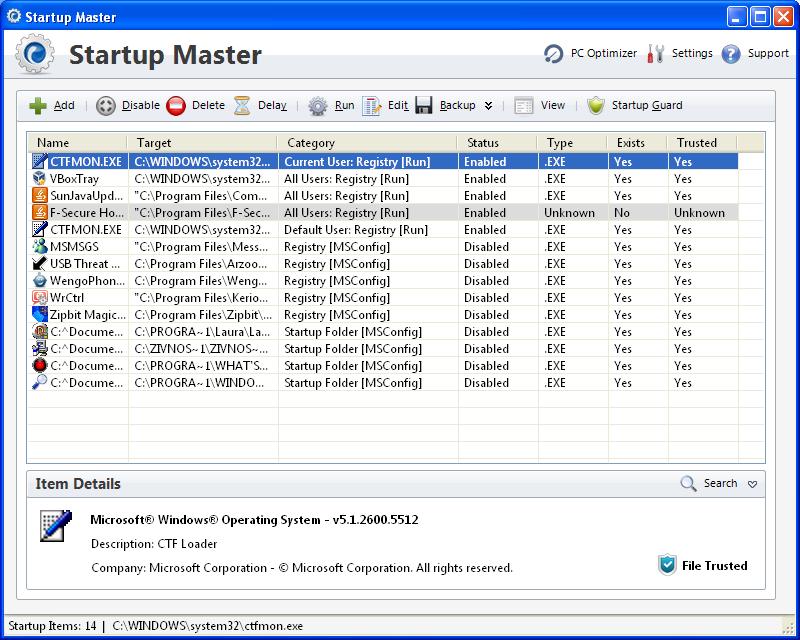Click the red Delete icon
This screenshot has width=800, height=640.
176,106
